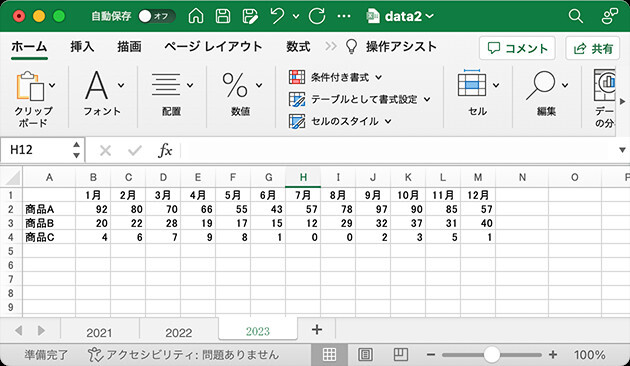The image size is (630, 366).
Task: Open the Undo history dropdown arrow
Action: click(296, 16)
